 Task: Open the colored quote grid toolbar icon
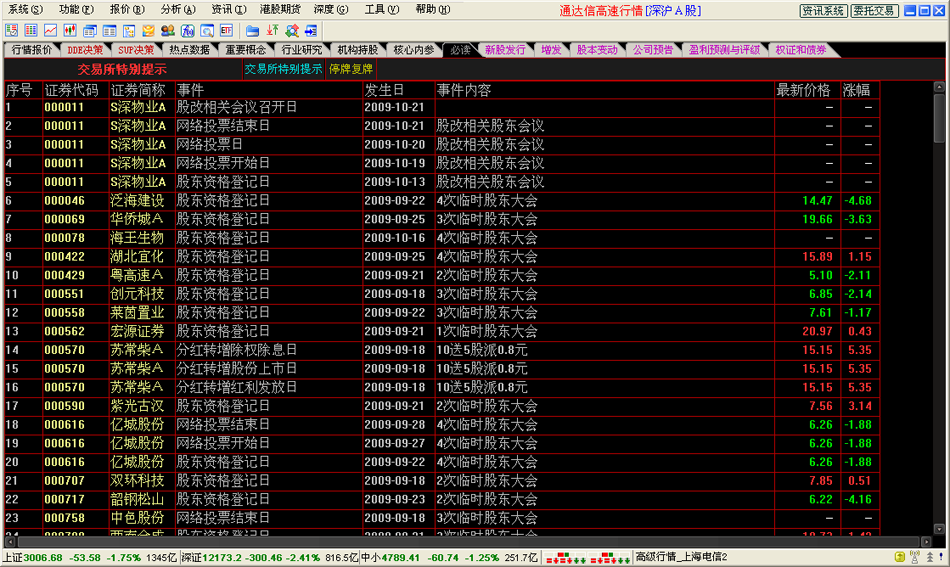click(31, 30)
